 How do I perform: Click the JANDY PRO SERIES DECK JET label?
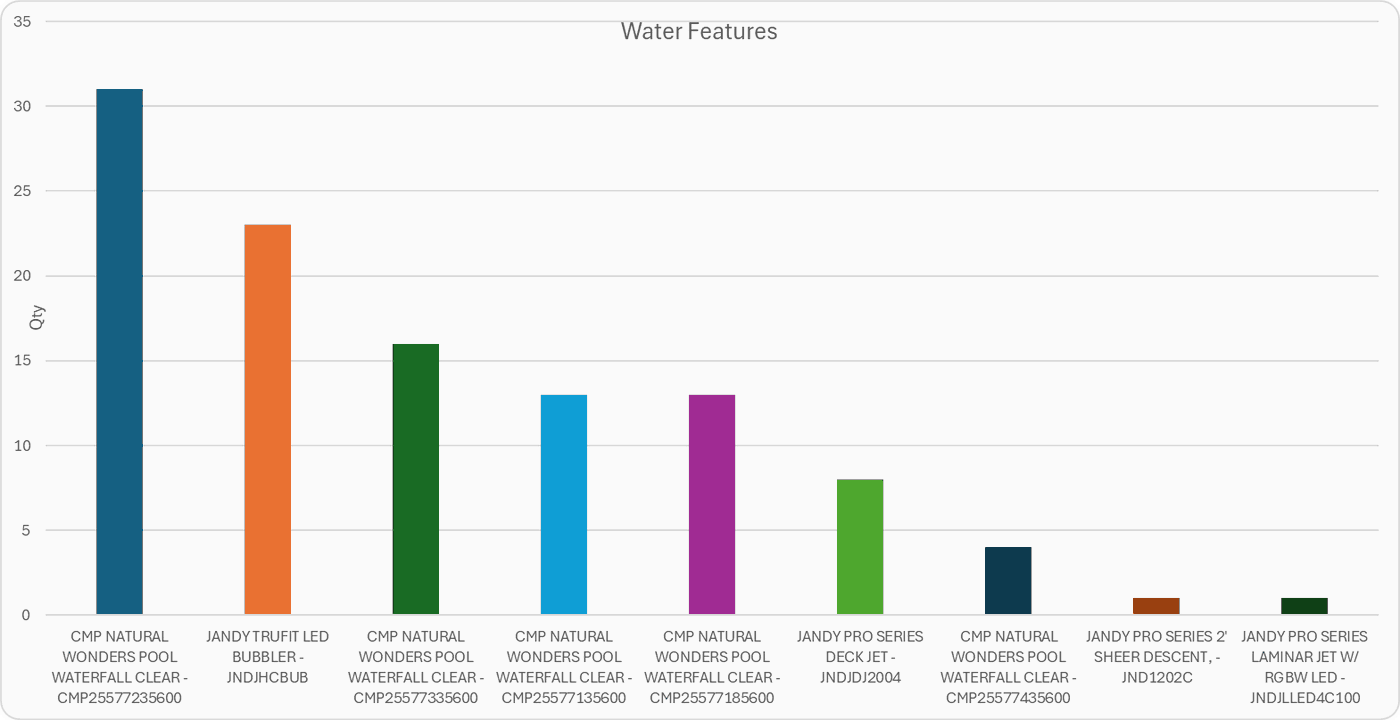859,657
